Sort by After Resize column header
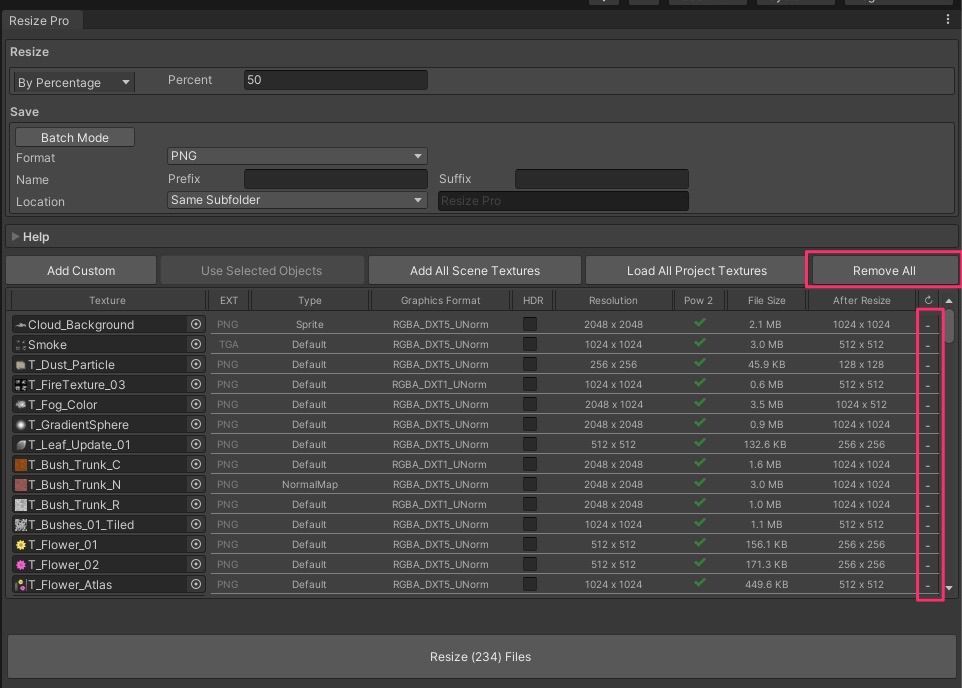 861,300
